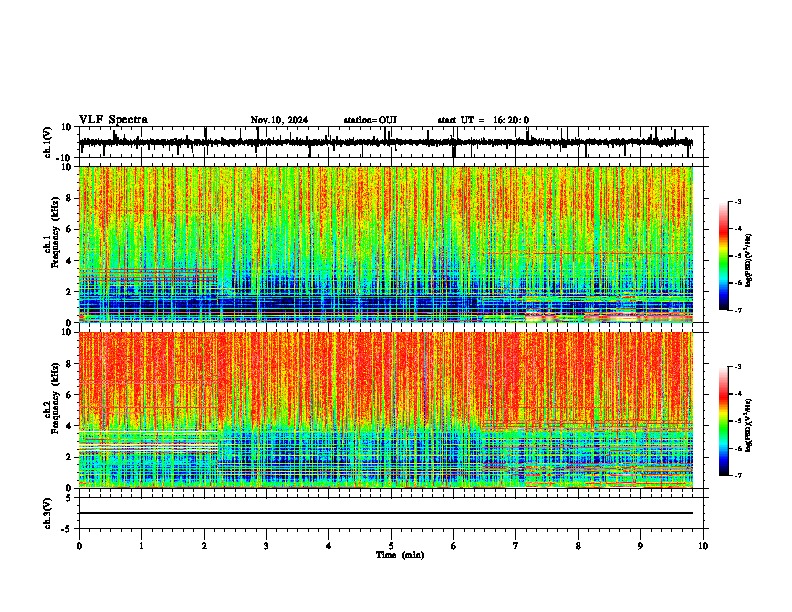Click the 'ch.3(V)' axis label
The height and width of the screenshot is (612, 792).
48,513
